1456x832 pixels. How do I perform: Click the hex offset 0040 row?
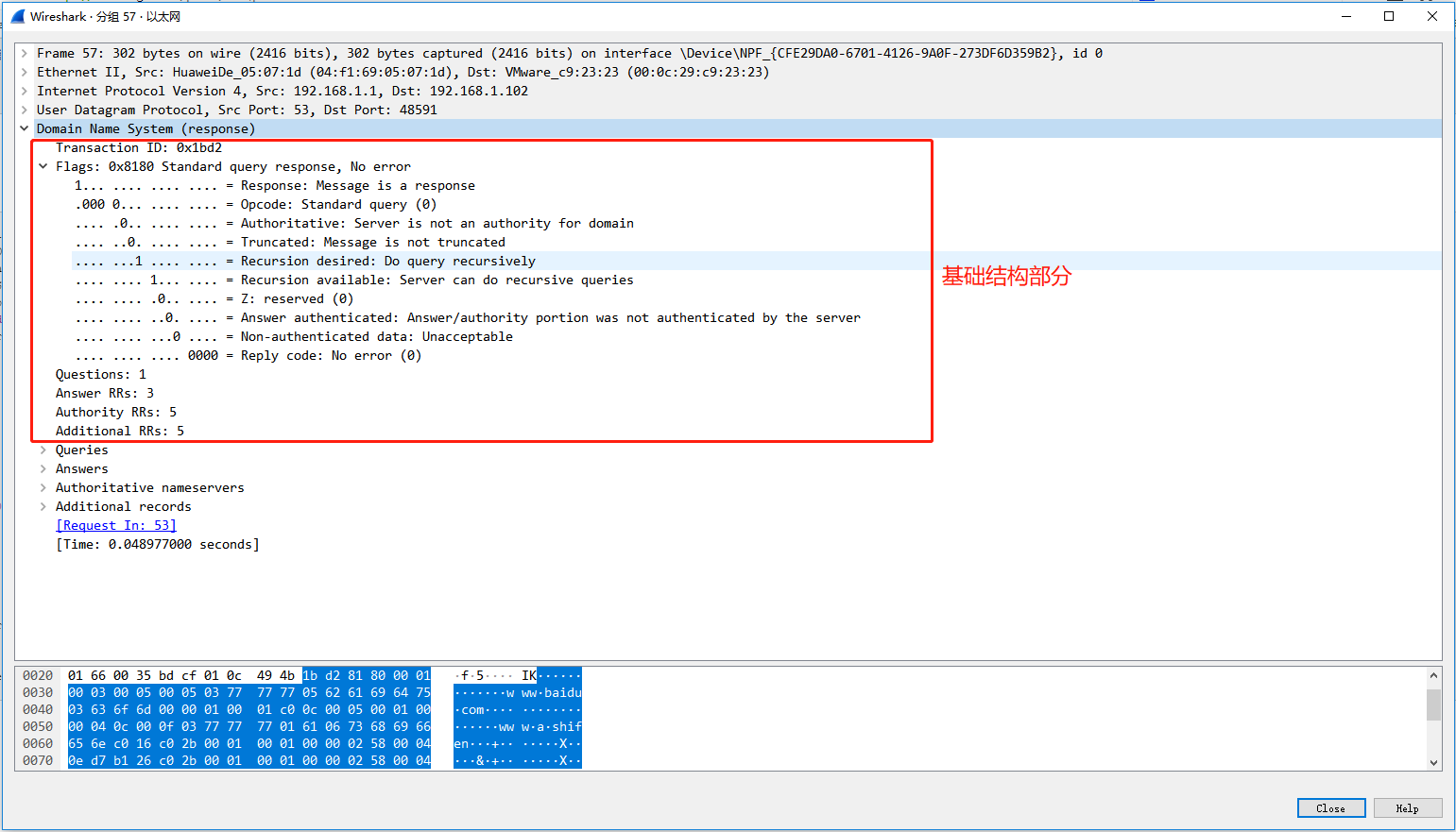[38, 710]
